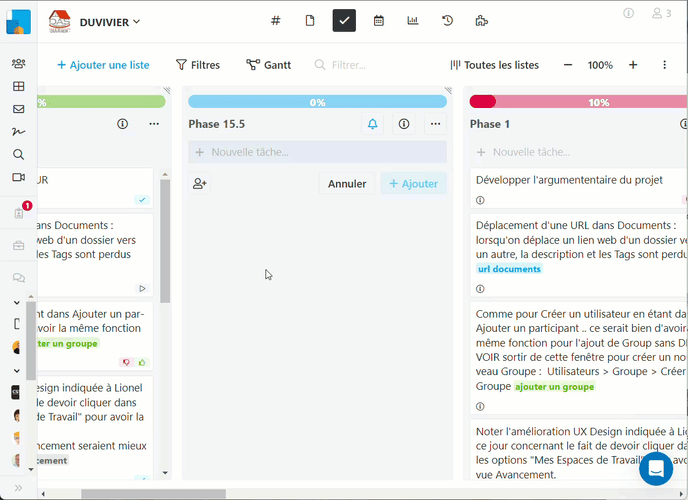This screenshot has width=688, height=500.
Task: Open the Filtres menu
Action: click(198, 65)
